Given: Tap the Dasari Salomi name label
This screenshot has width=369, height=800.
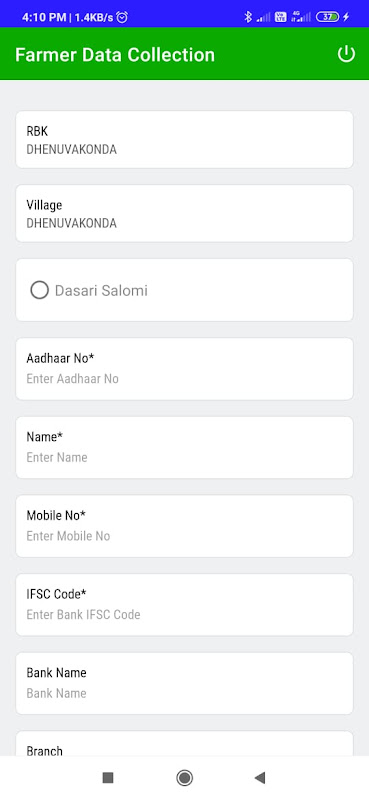Looking at the screenshot, I should [x=101, y=290].
